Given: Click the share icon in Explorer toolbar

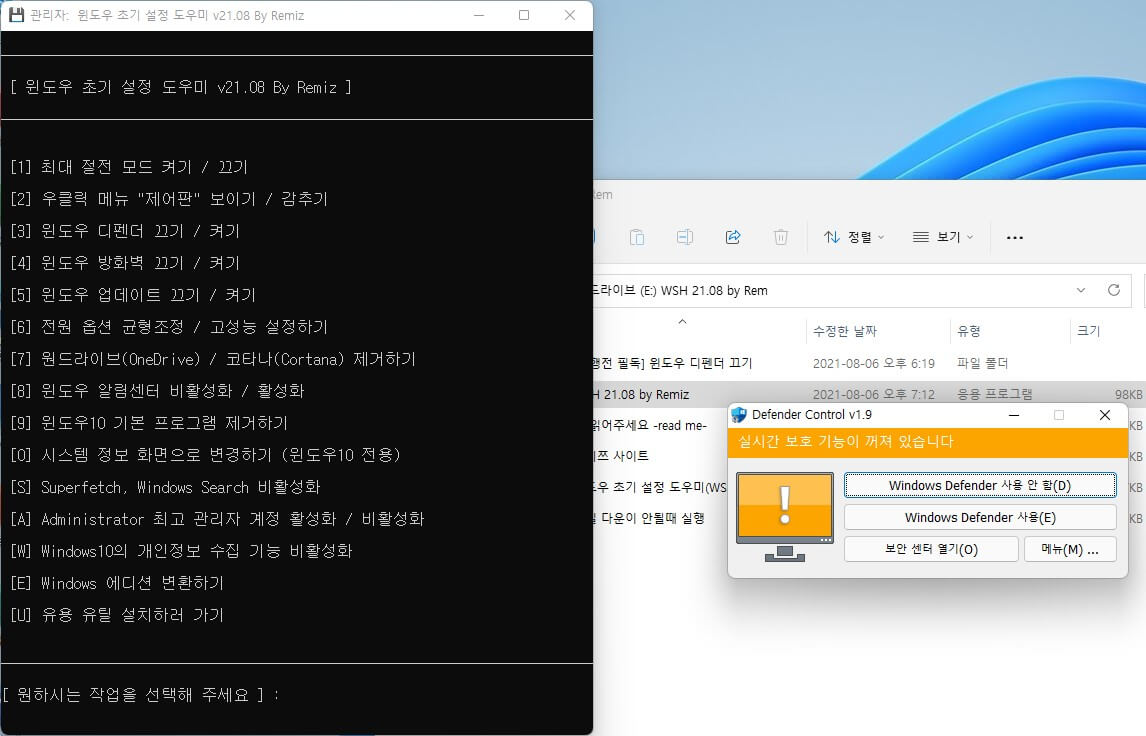Looking at the screenshot, I should [732, 237].
